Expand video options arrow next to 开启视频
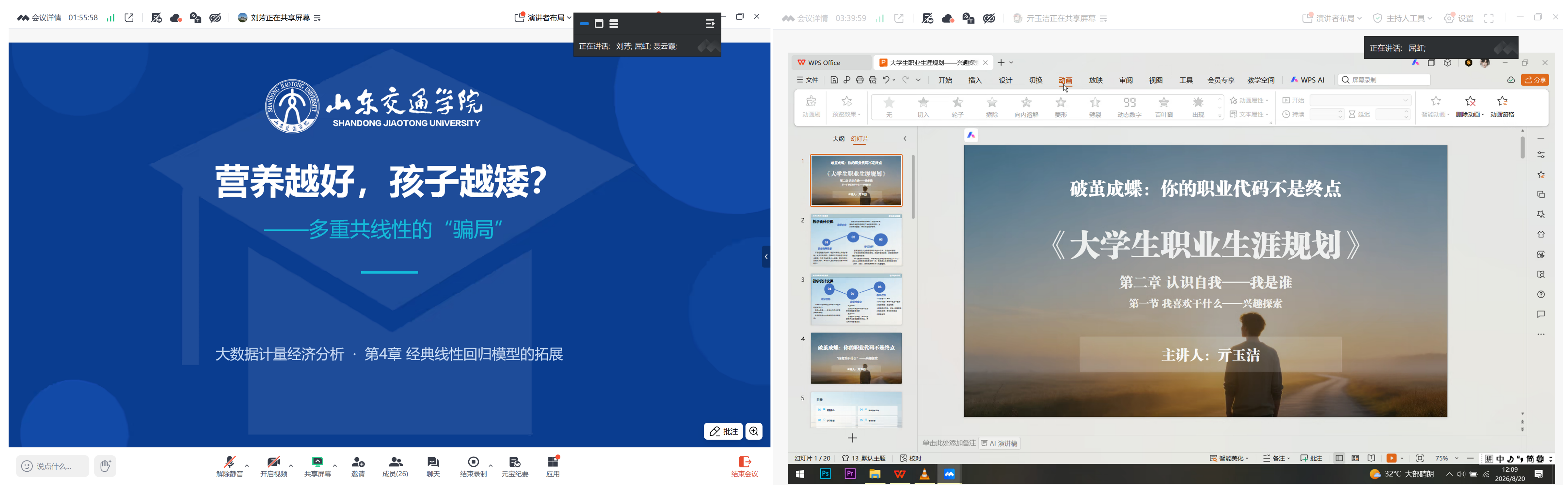1568x490 pixels. (x=291, y=466)
